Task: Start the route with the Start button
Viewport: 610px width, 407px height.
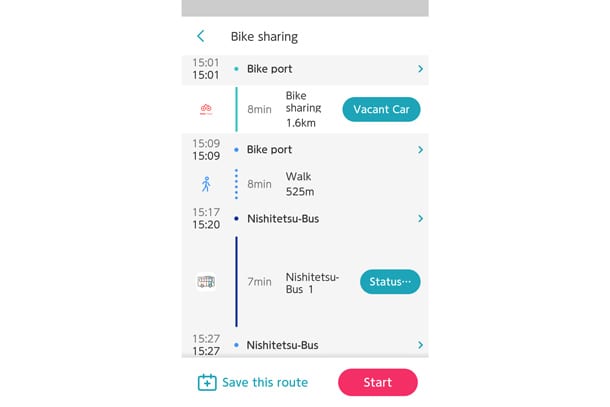Action: pyautogui.click(x=378, y=382)
